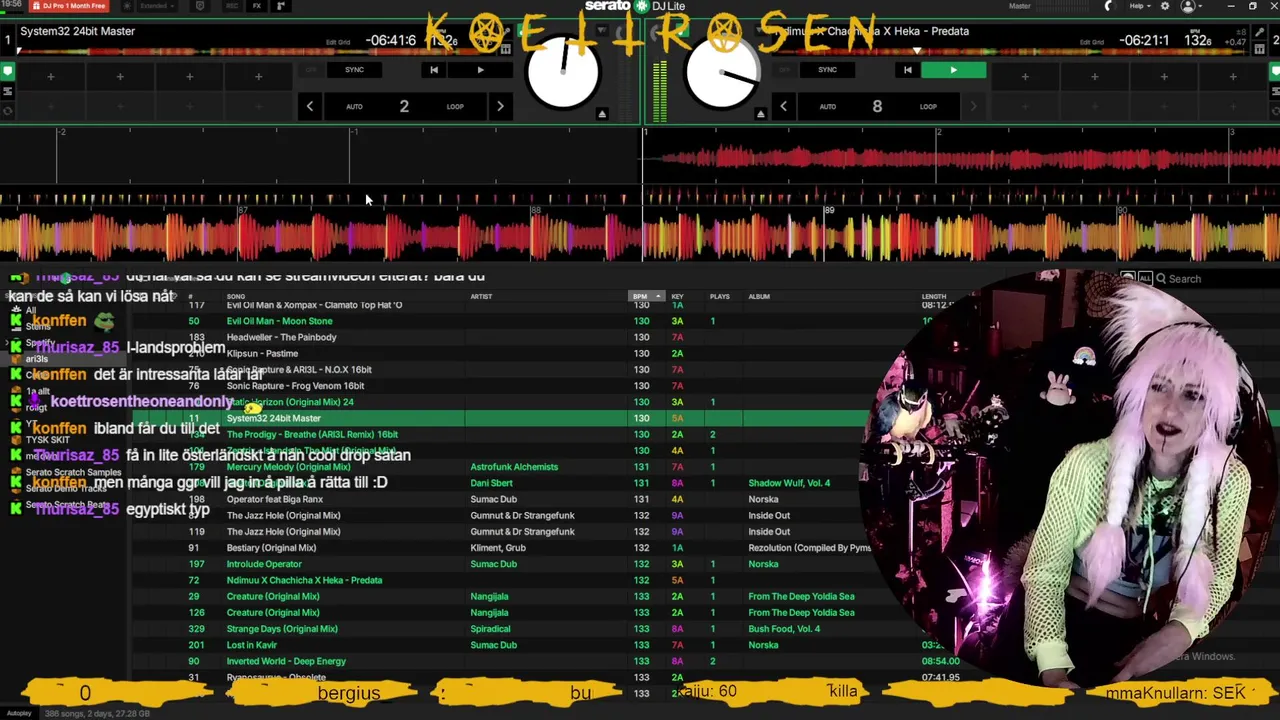Click the shield icon in the top bar
The height and width of the screenshot is (720, 1280).
pyautogui.click(x=200, y=6)
